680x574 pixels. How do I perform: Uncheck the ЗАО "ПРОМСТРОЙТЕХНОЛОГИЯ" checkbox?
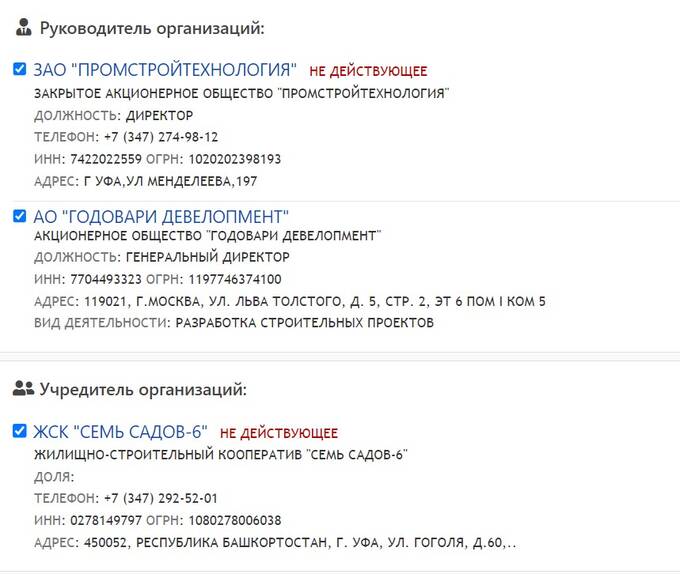click(20, 69)
